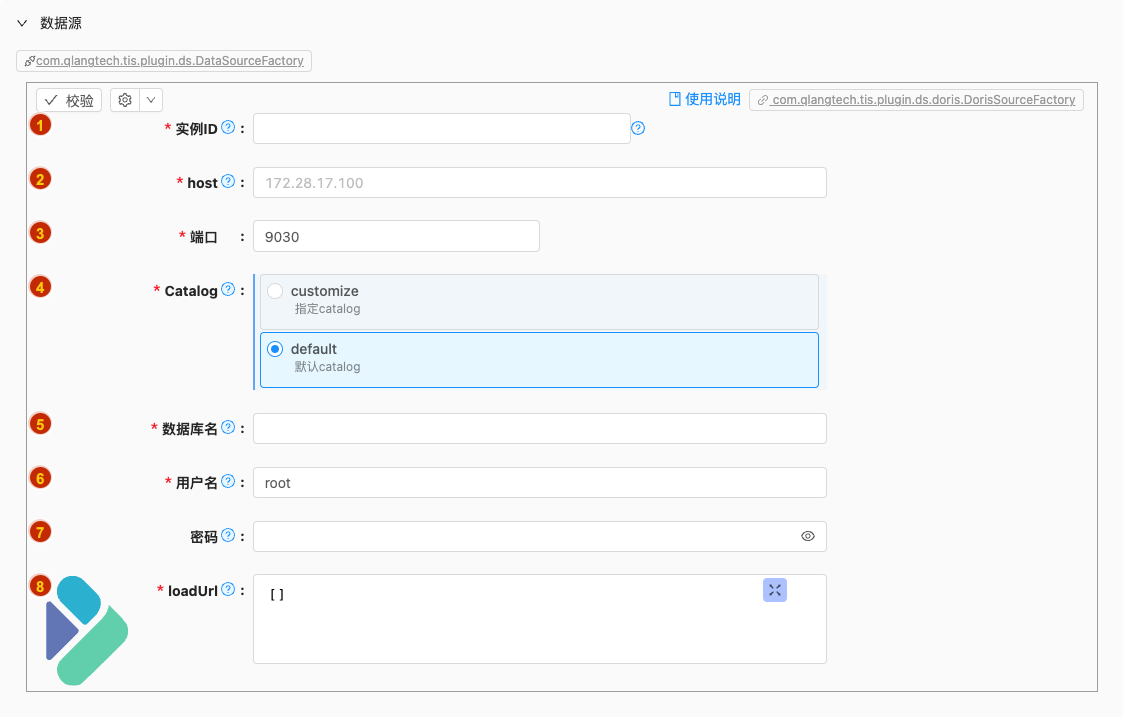Expand the loadUrl editor fullscreen

pos(775,590)
